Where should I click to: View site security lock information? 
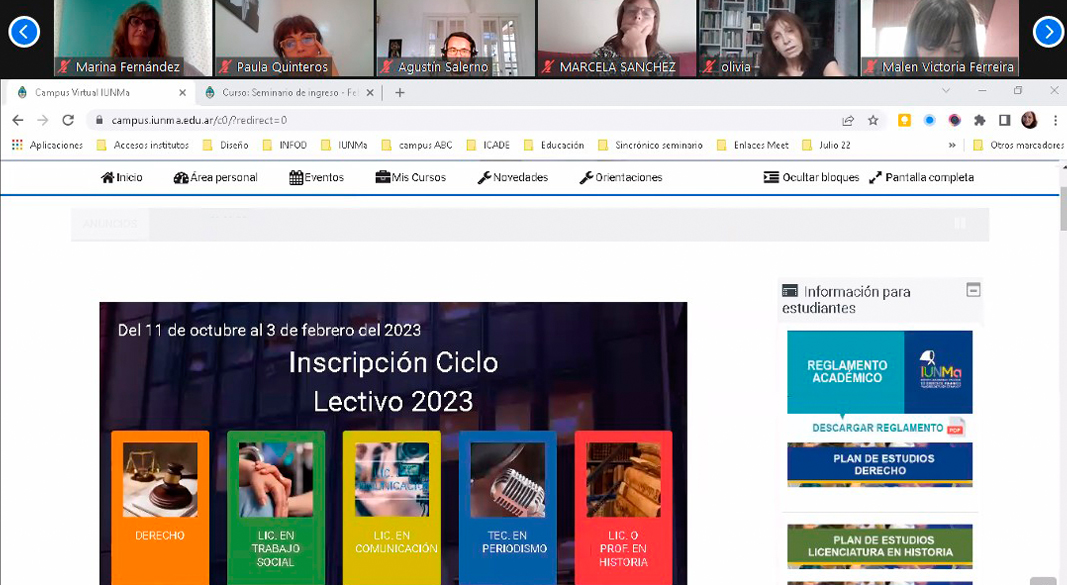click(99, 120)
